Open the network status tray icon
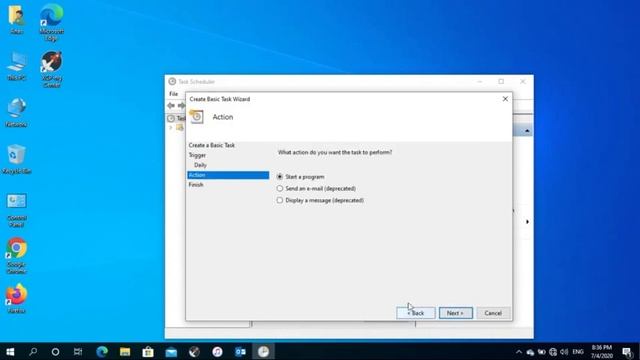The image size is (640, 360). click(x=553, y=352)
